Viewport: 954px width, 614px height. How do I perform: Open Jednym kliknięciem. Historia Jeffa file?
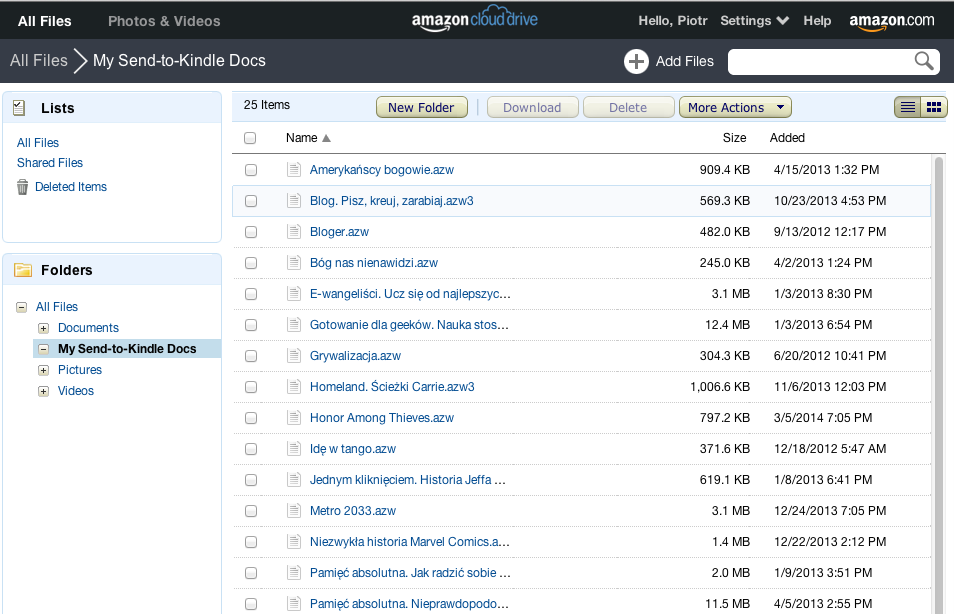408,480
